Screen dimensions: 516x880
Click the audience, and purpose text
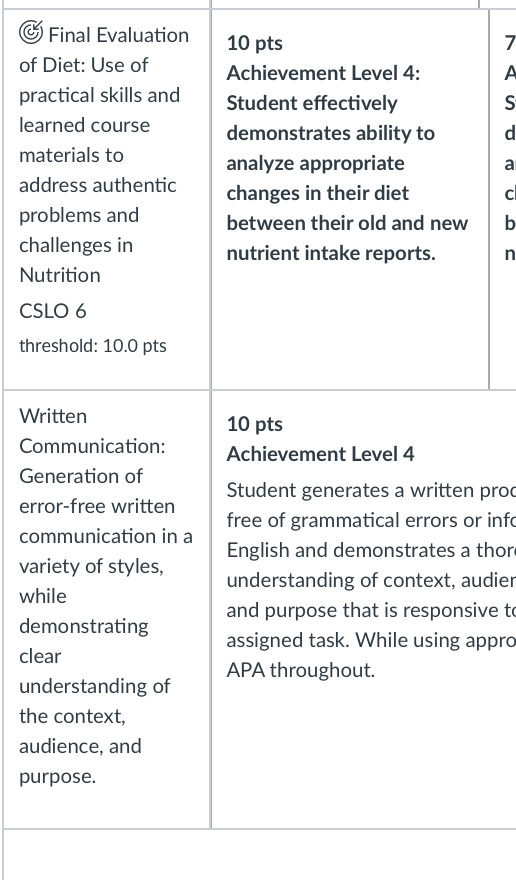coord(80,761)
